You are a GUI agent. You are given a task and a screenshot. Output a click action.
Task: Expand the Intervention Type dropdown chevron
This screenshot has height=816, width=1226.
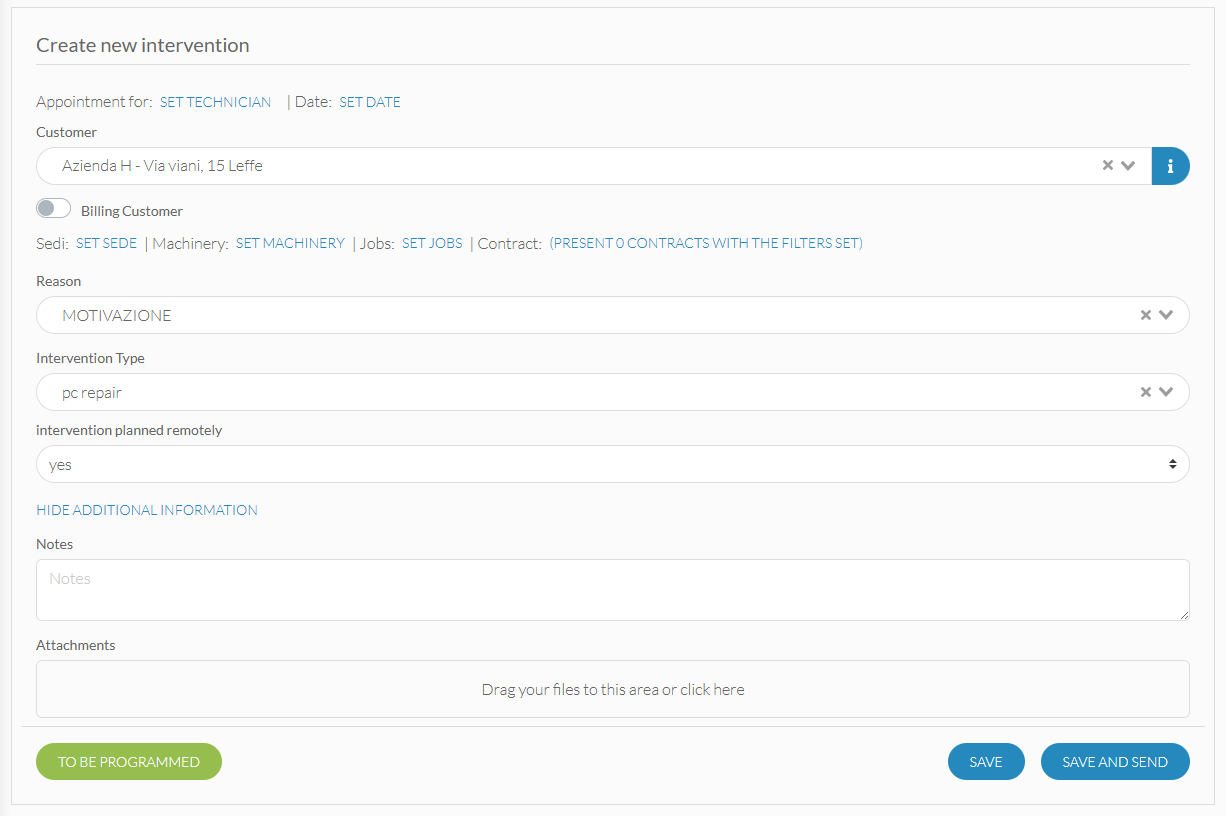tap(1166, 392)
